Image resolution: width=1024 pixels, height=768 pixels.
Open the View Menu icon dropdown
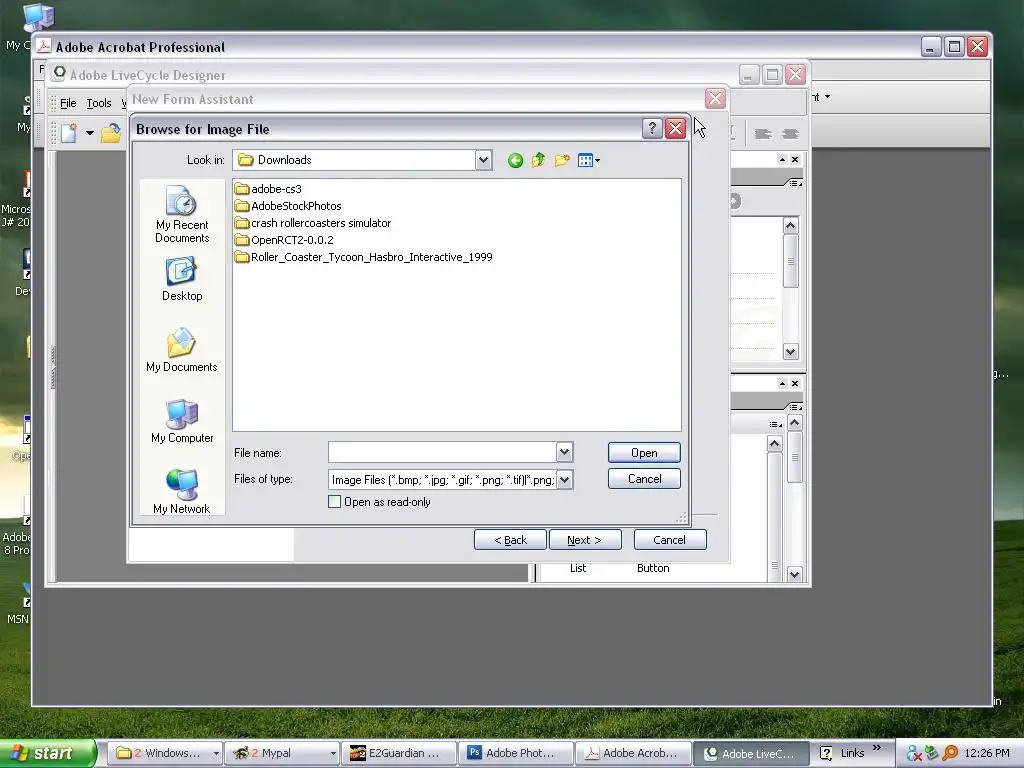point(588,160)
